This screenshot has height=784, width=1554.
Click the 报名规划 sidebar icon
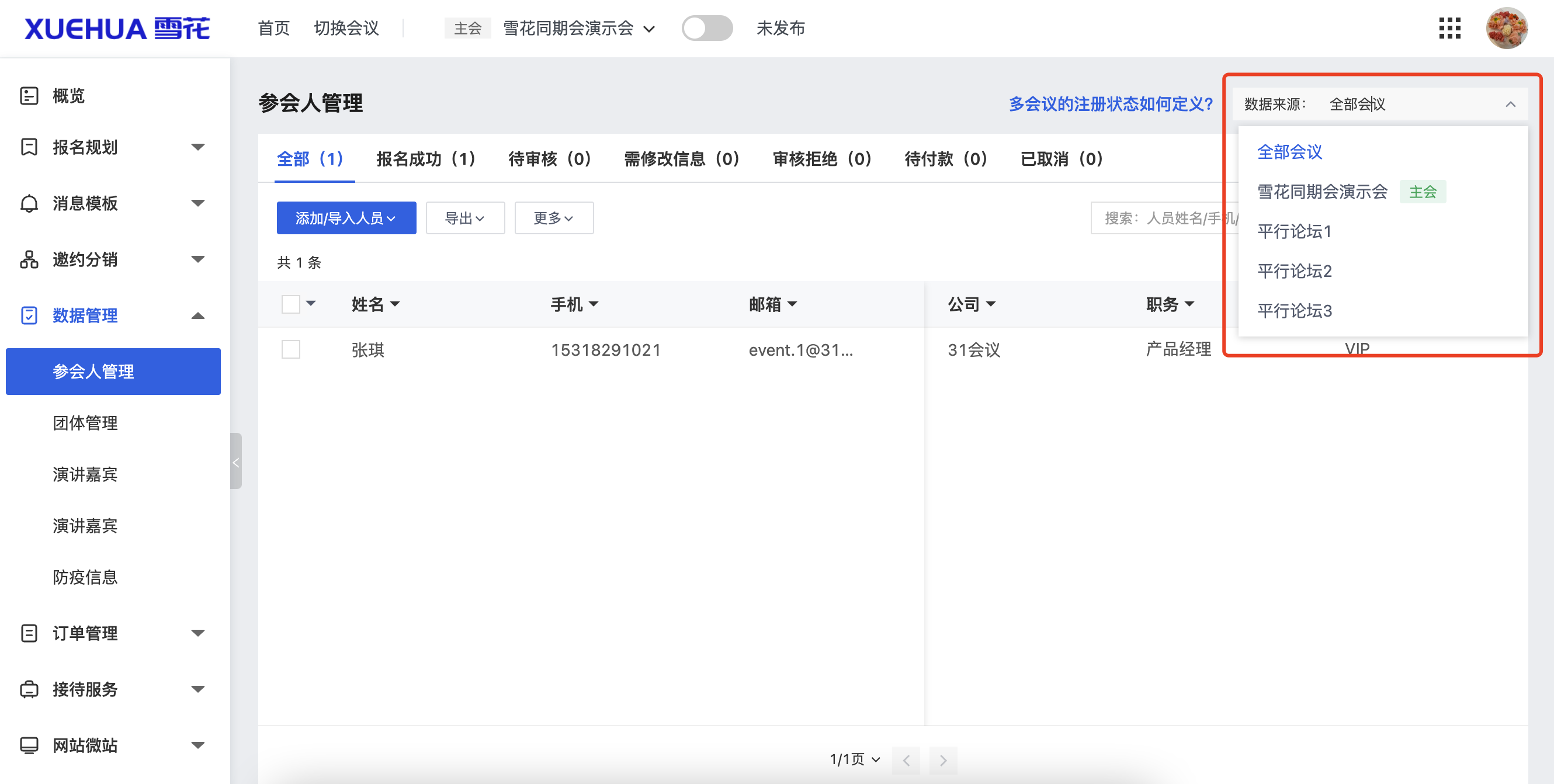29,147
